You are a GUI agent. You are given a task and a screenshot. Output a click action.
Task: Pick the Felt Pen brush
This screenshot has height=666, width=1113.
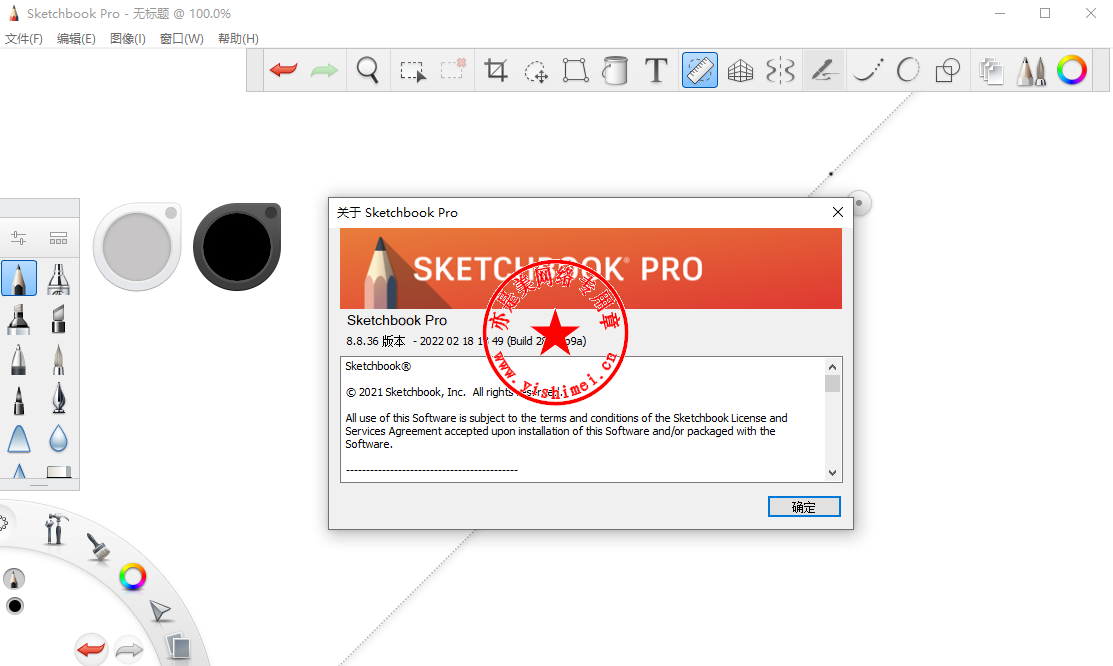pos(19,399)
